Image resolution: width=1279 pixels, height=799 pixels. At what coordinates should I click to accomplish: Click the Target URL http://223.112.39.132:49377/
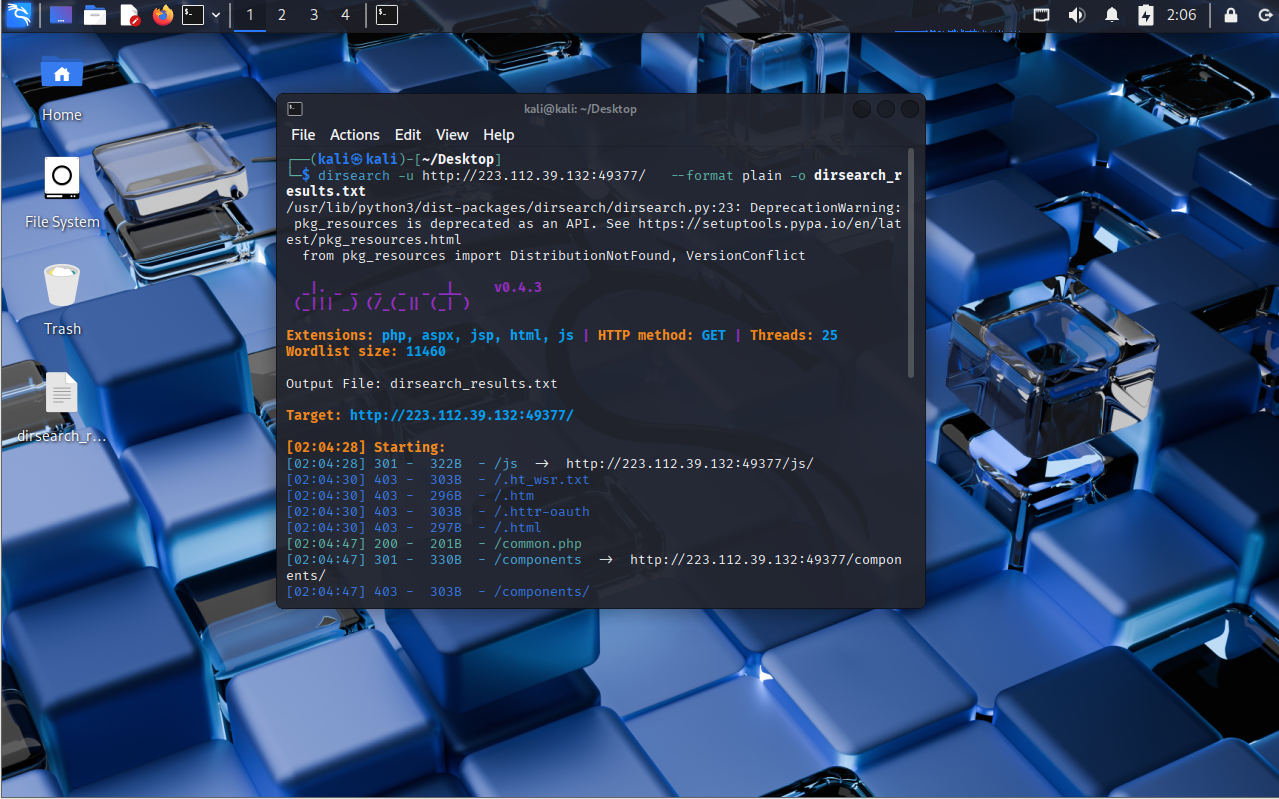(x=462, y=415)
